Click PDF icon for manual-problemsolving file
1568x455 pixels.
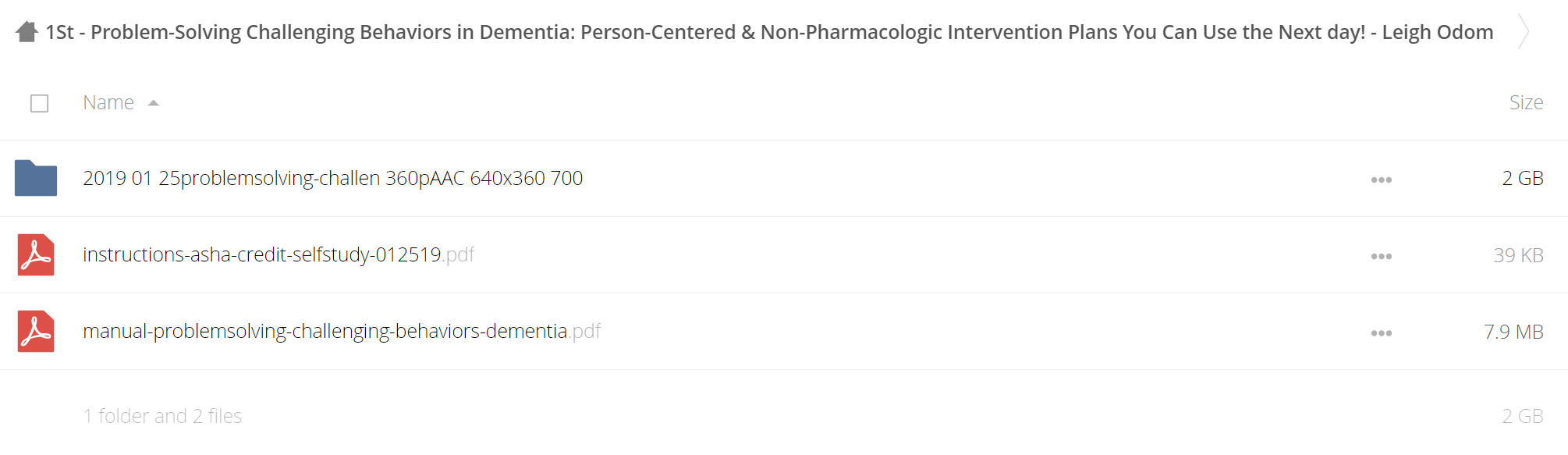click(x=36, y=331)
